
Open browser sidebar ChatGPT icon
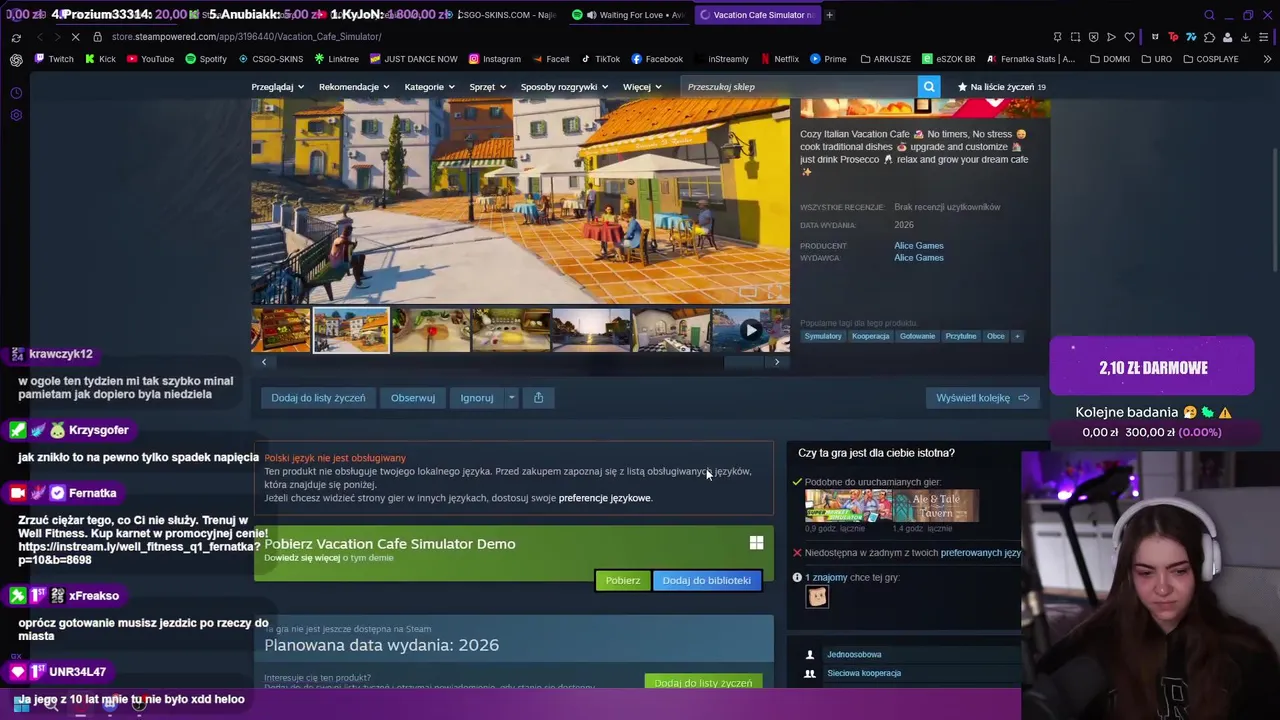click(x=16, y=60)
